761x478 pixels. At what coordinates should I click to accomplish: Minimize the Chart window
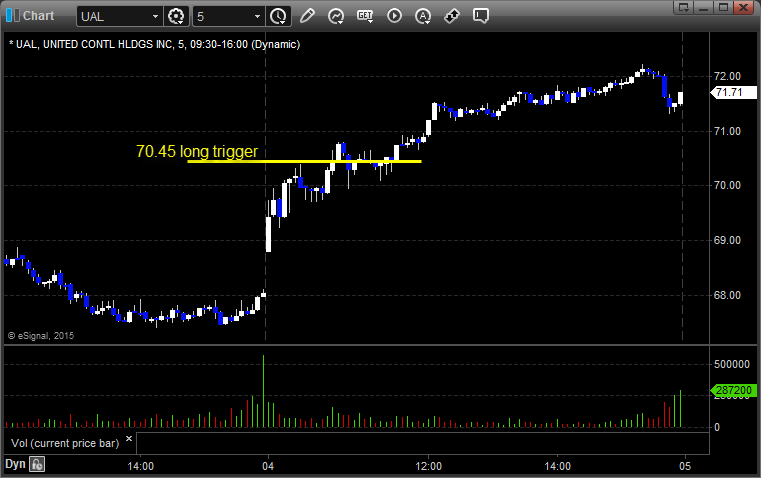coord(703,7)
